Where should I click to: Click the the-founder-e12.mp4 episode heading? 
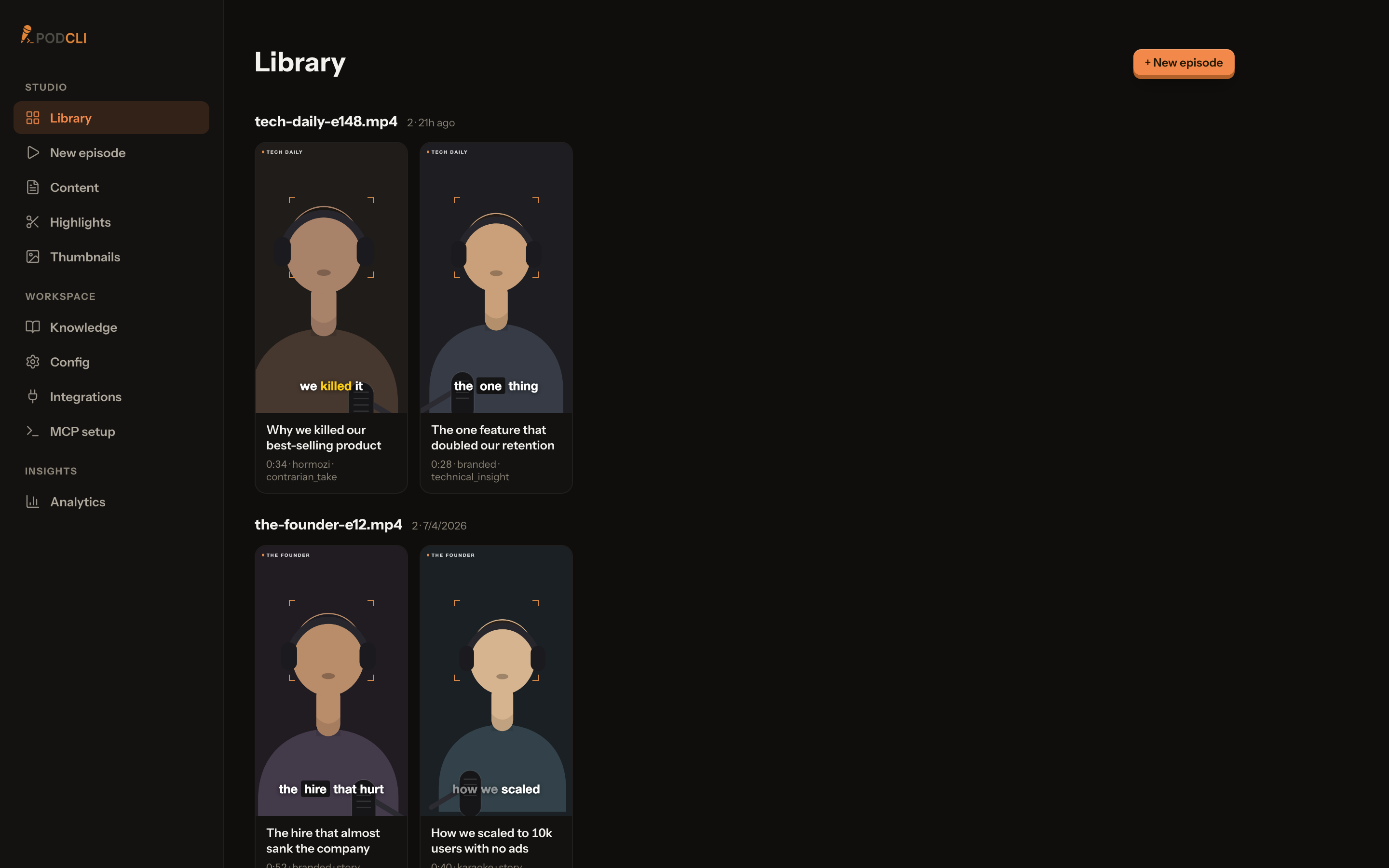coord(328,524)
